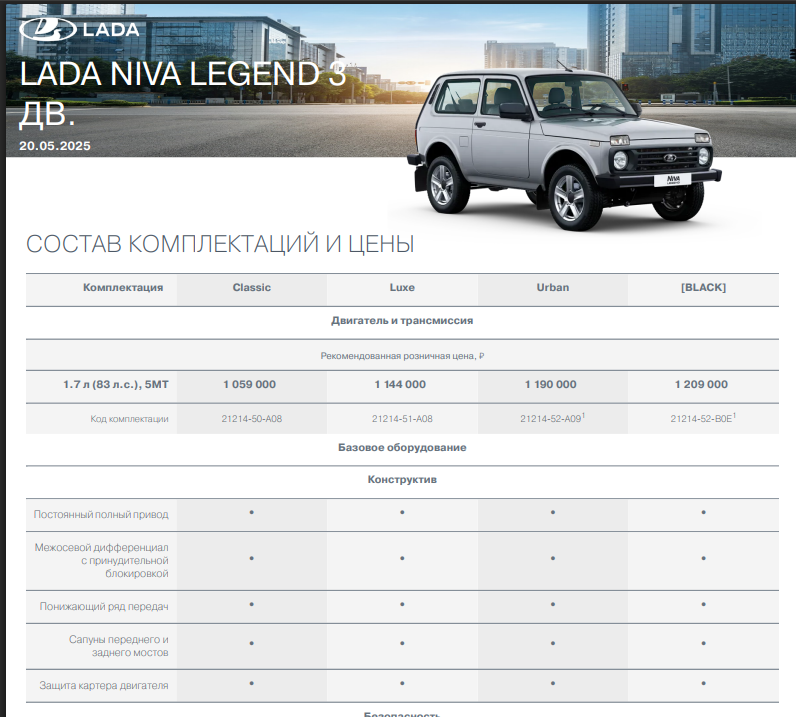Click the Постоянный полный привод row label

pos(101,515)
